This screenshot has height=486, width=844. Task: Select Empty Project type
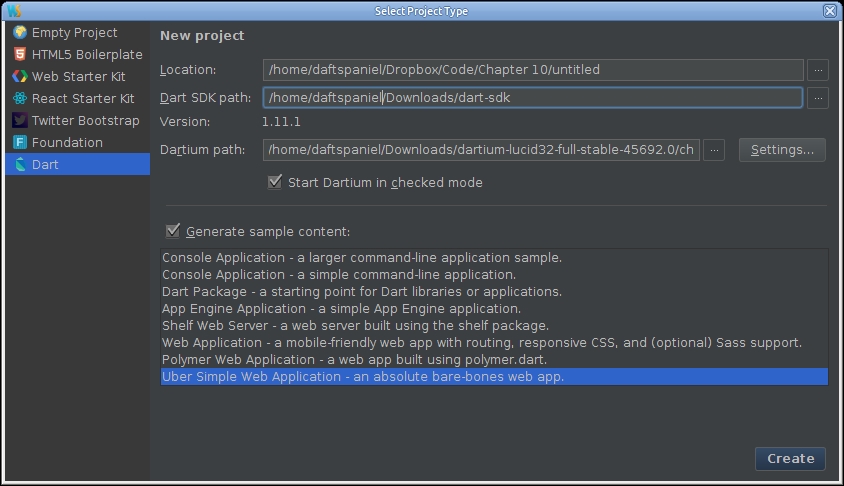[78, 32]
